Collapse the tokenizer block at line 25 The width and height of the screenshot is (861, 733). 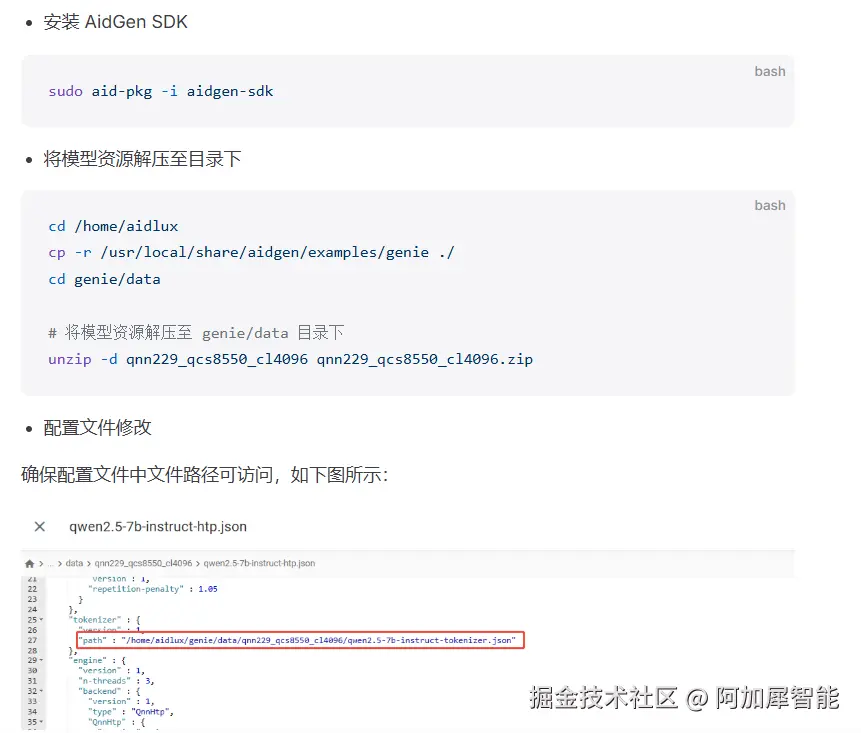pos(41,620)
